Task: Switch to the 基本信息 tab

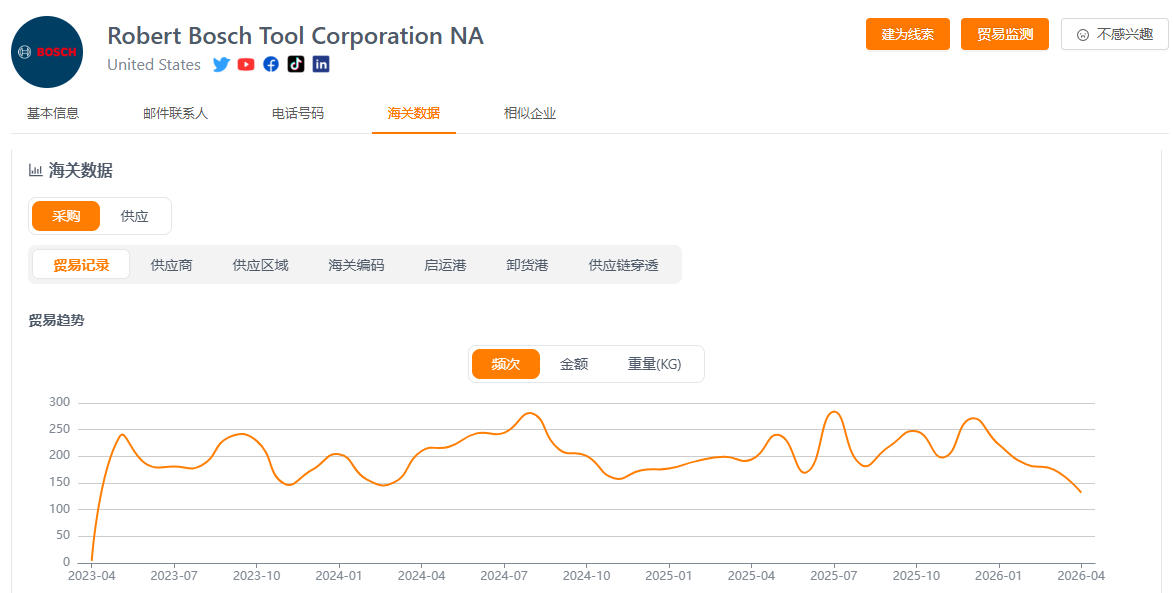Action: point(53,114)
